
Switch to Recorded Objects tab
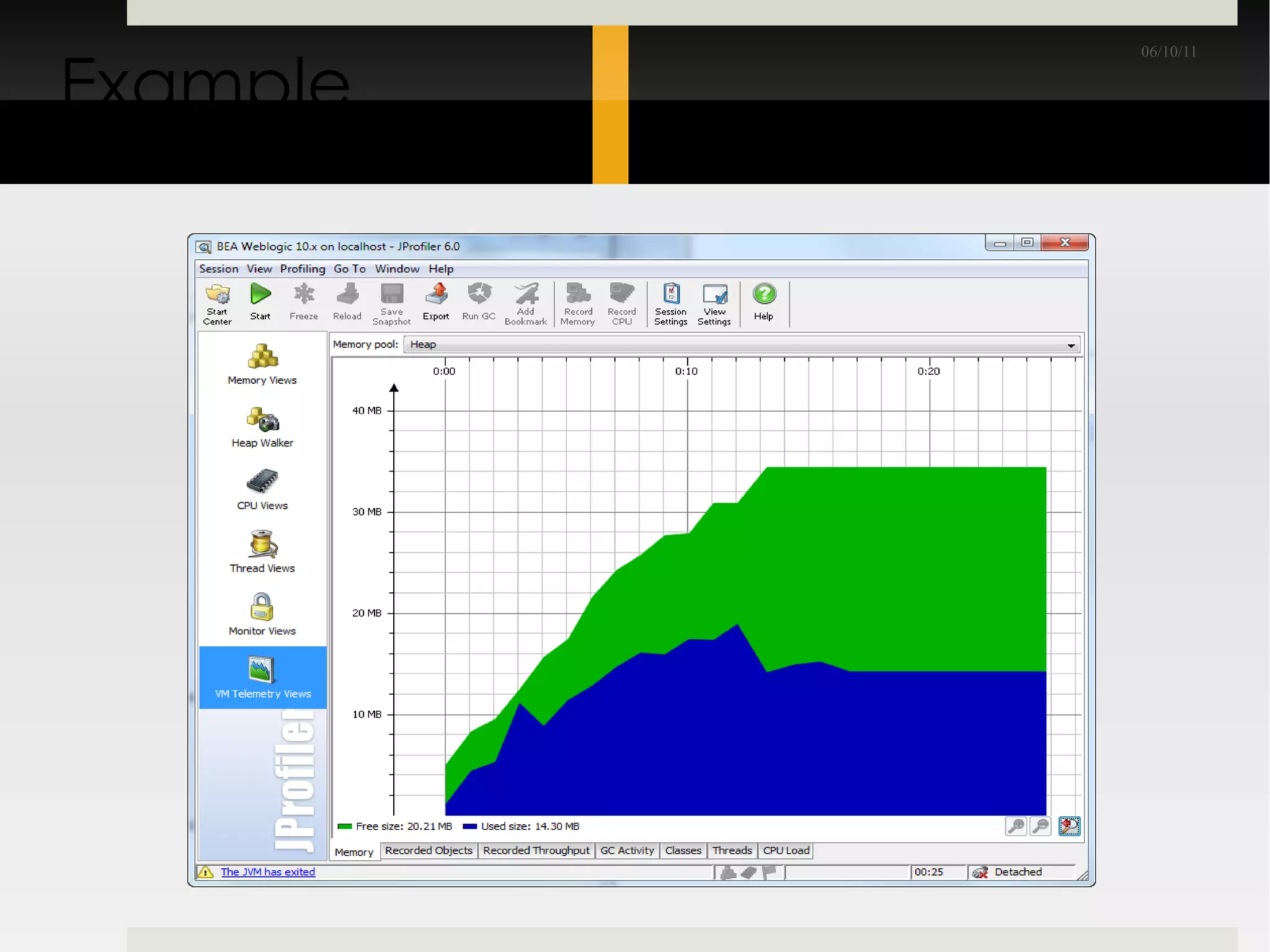pyautogui.click(x=429, y=851)
